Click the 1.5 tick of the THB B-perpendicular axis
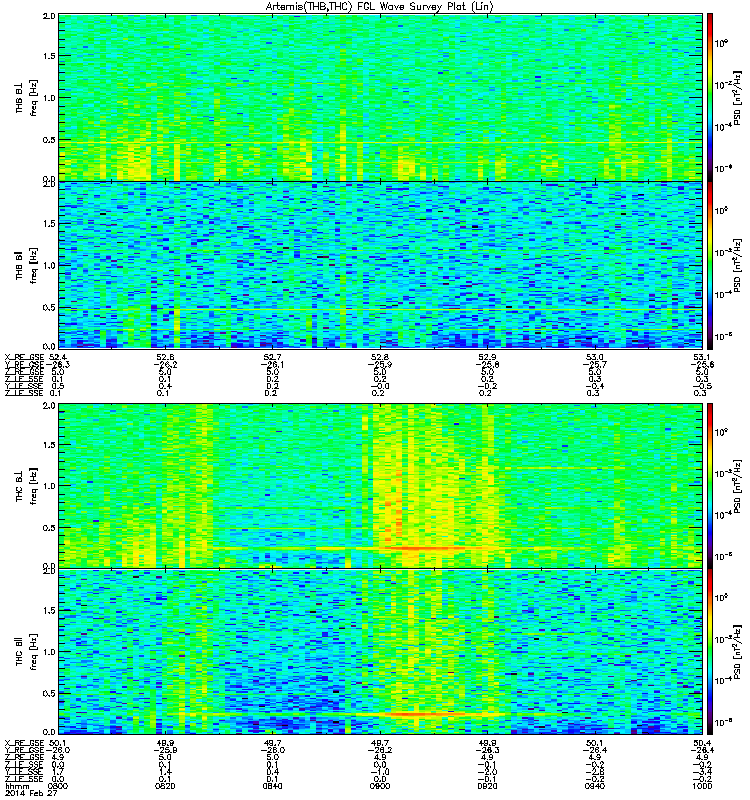This screenshot has height=800, width=750. point(49,56)
